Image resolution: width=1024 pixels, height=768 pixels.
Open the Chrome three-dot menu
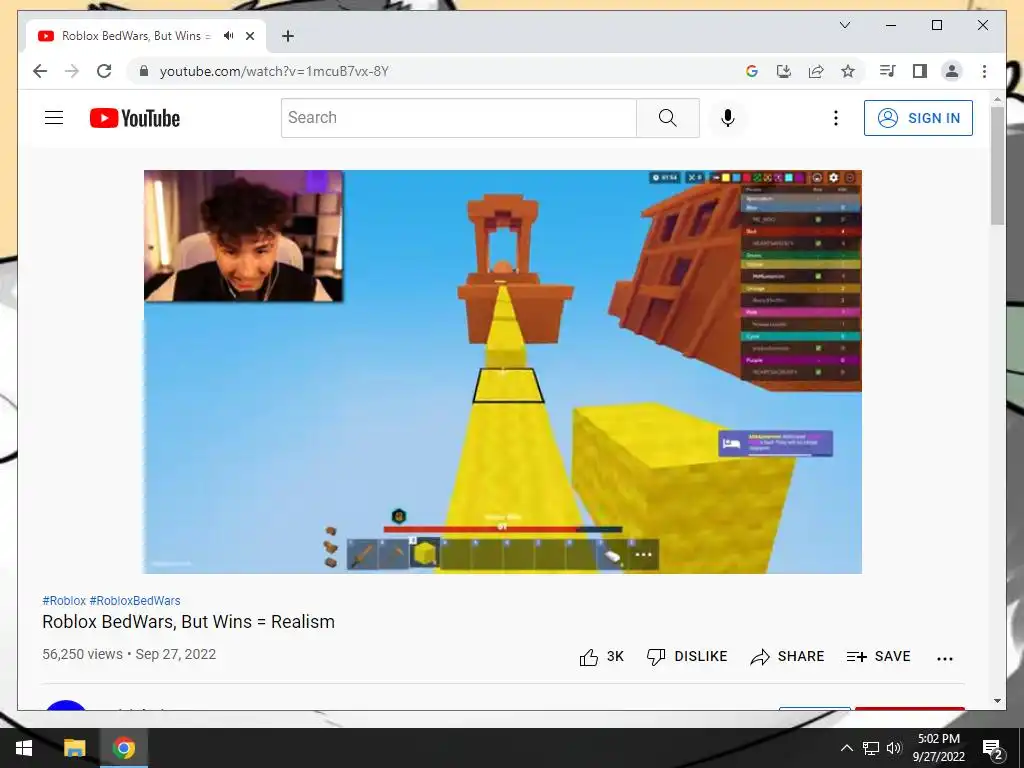point(984,71)
